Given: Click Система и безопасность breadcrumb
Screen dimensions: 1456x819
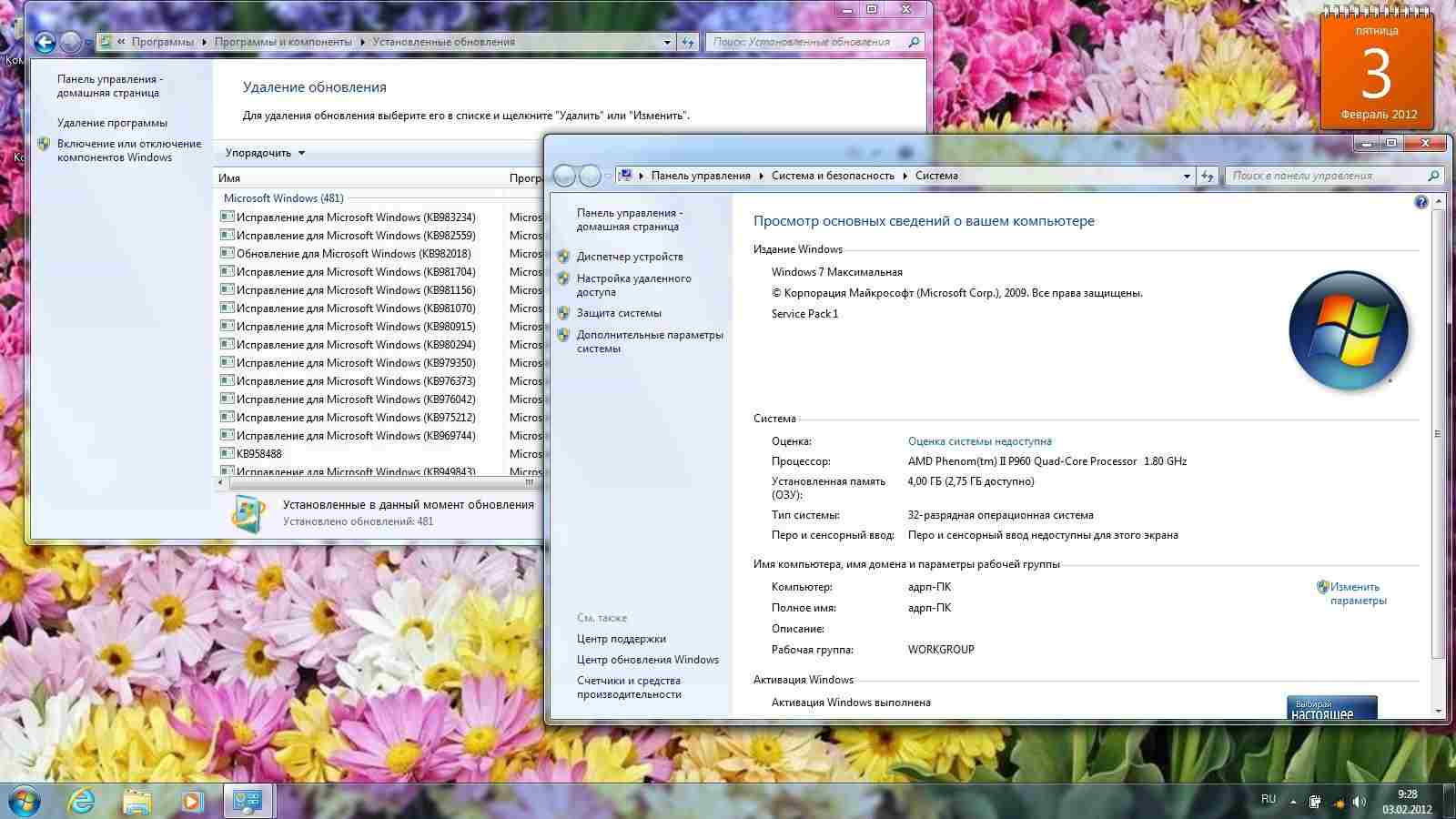Looking at the screenshot, I should point(833,176).
